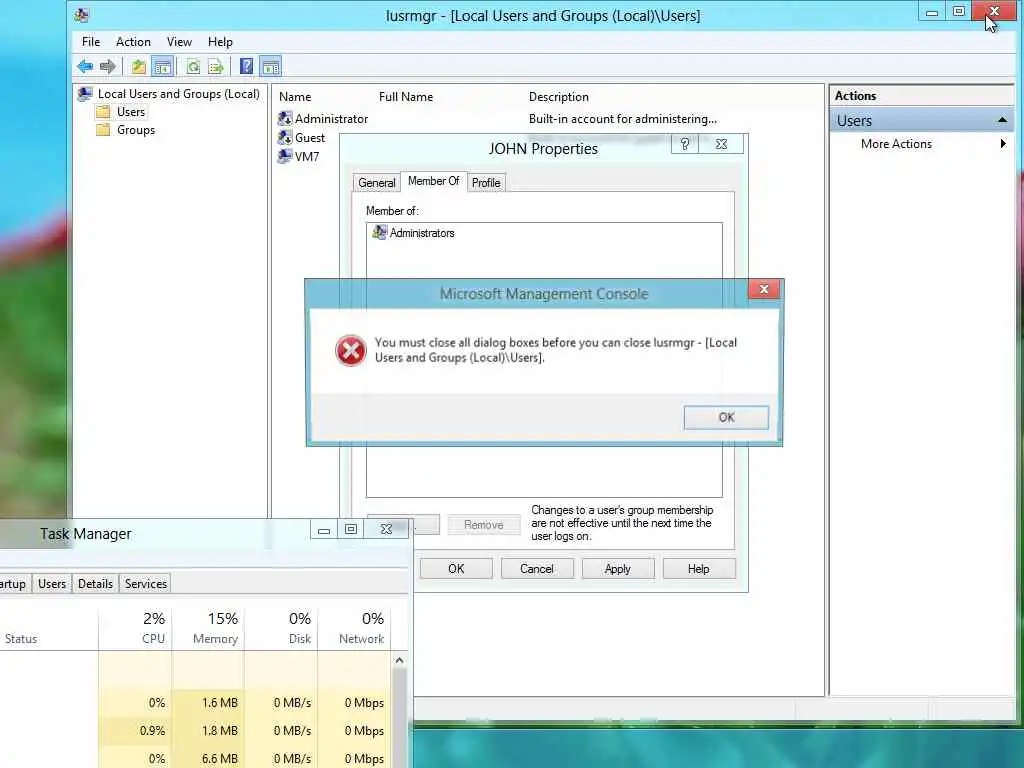Click Apply in JOHN Properties dialog
Image resolution: width=1024 pixels, height=768 pixels.
click(618, 569)
